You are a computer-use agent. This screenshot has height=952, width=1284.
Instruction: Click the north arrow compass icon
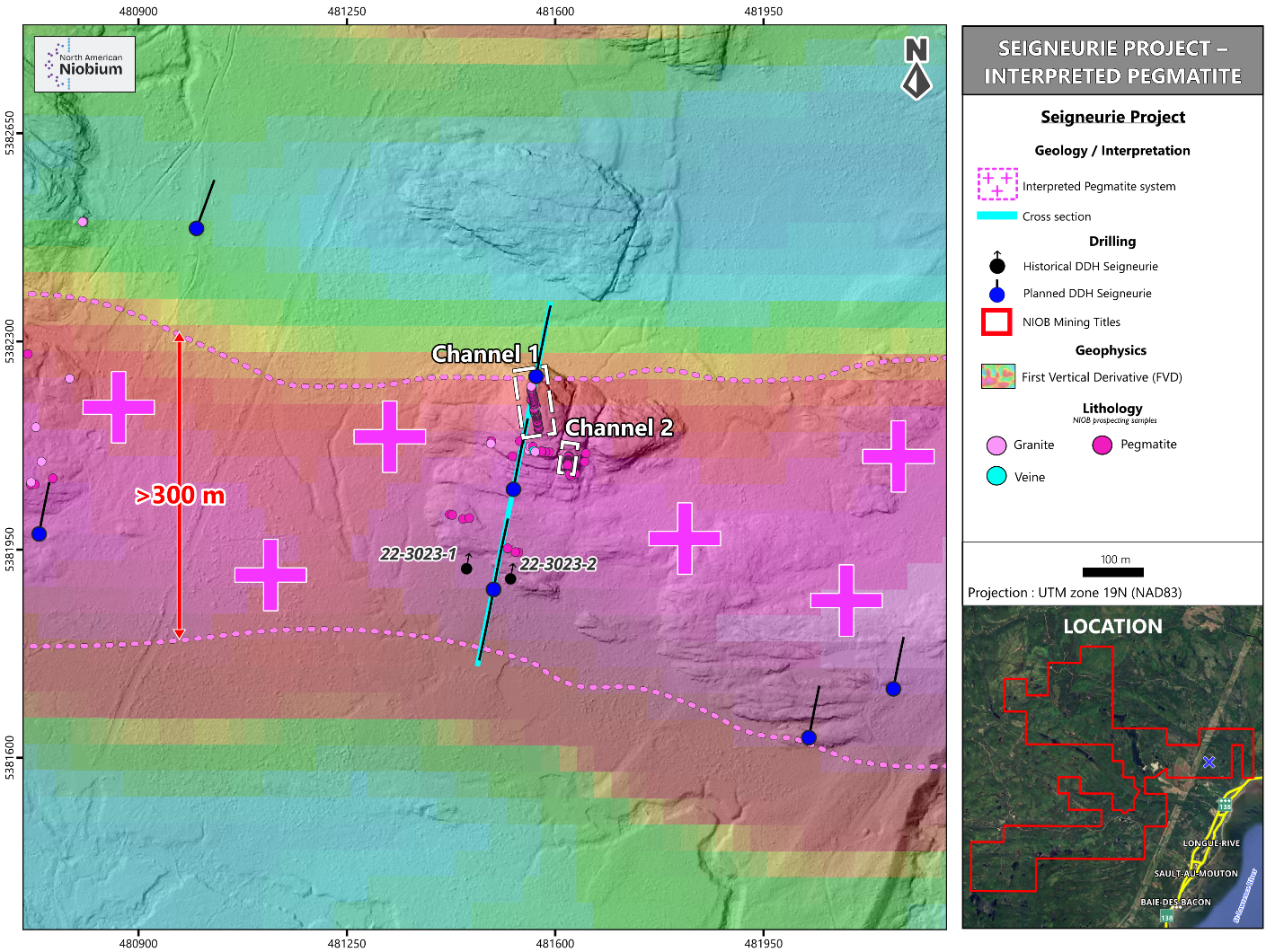916,68
